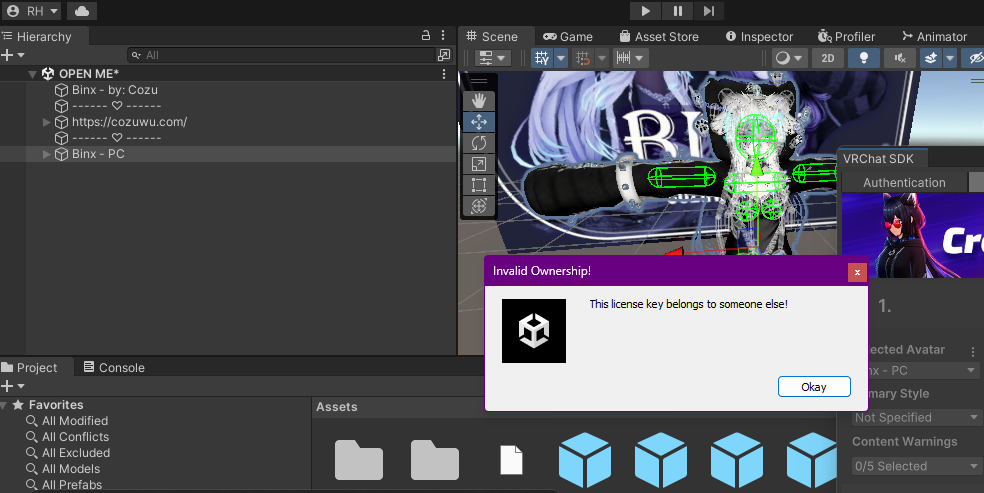The image size is (984, 493).
Task: Toggle hidden objects visibility eye icon
Action: (975, 58)
